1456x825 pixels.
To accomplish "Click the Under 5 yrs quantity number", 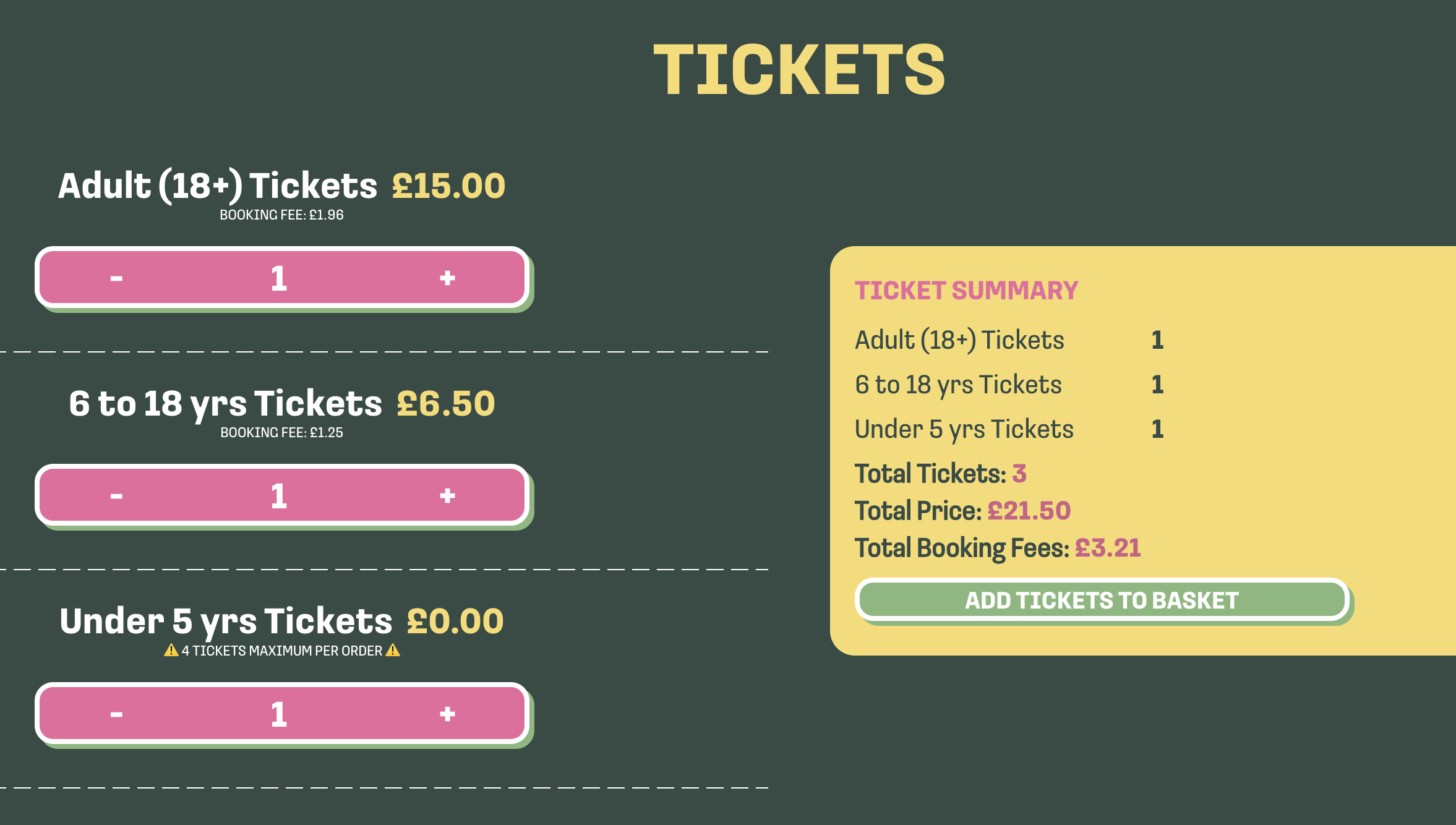I will [279, 714].
